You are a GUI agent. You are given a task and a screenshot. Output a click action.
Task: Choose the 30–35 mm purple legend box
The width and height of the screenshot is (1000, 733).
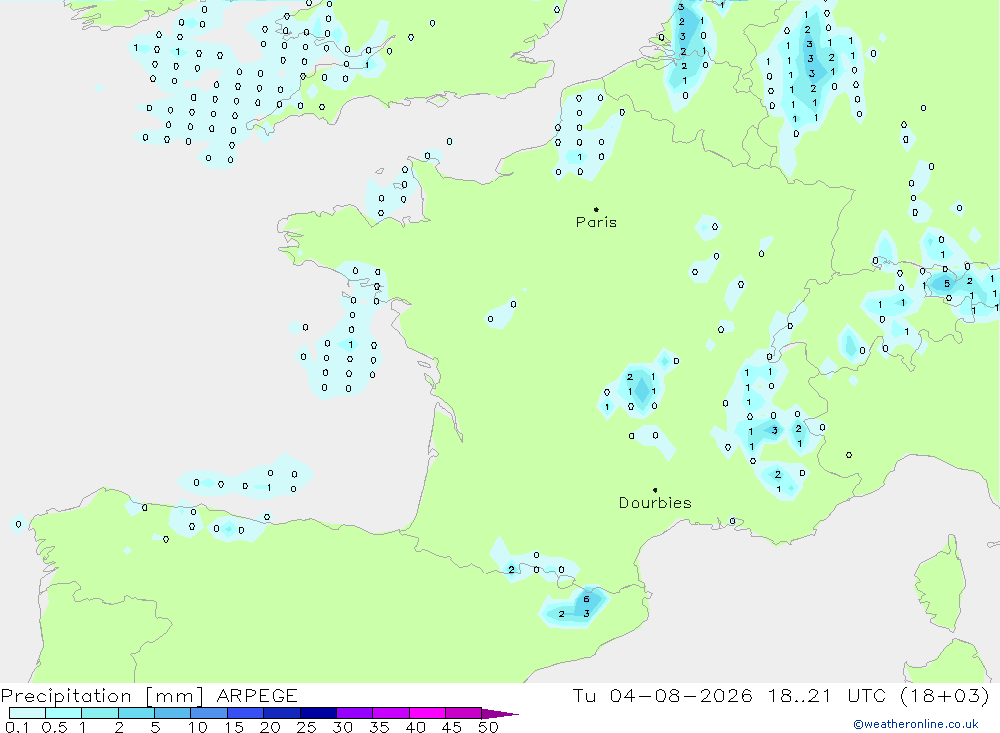tap(355, 713)
